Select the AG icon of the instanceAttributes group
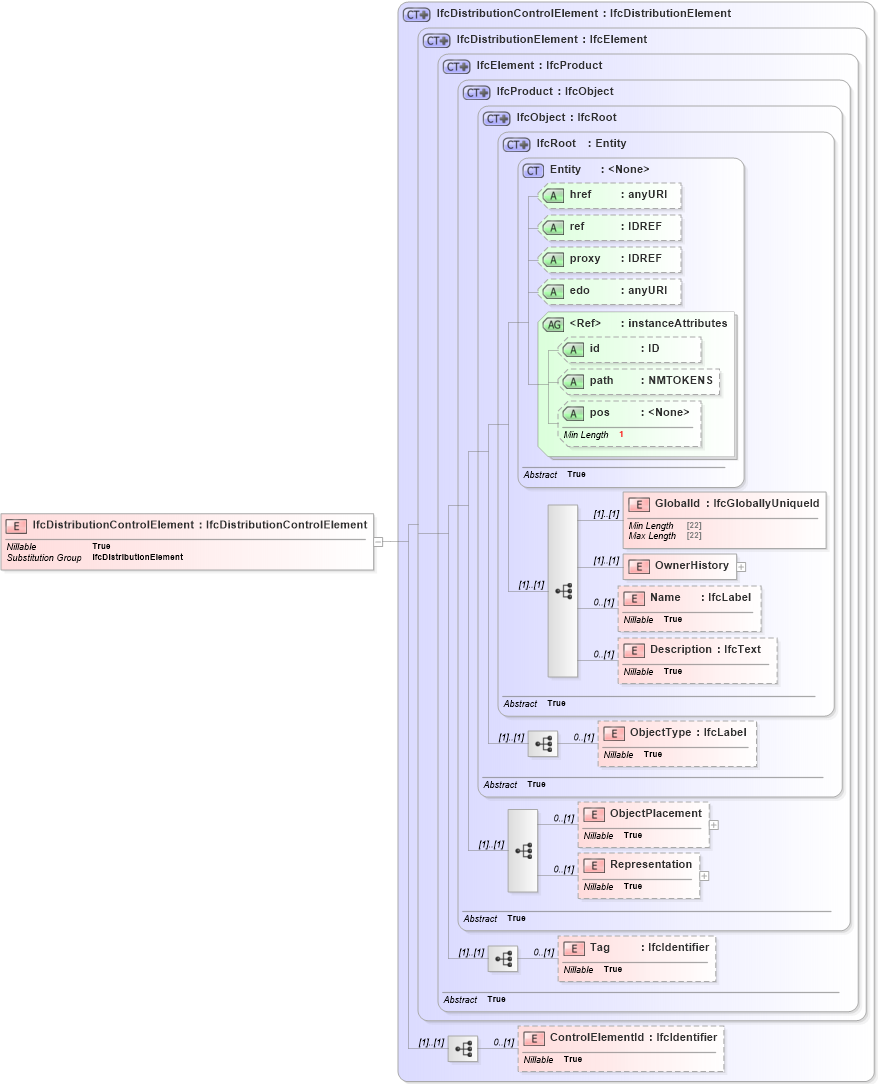This screenshot has width=878, height=1084. point(555,323)
